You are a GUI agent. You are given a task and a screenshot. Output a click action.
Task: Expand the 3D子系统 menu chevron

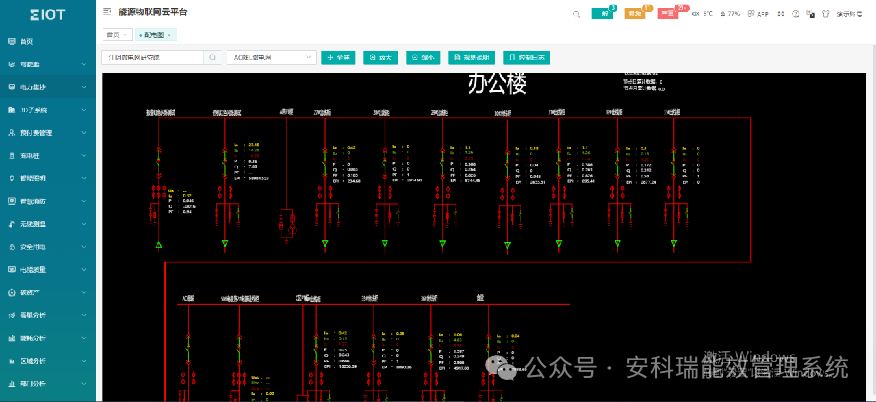(x=84, y=110)
